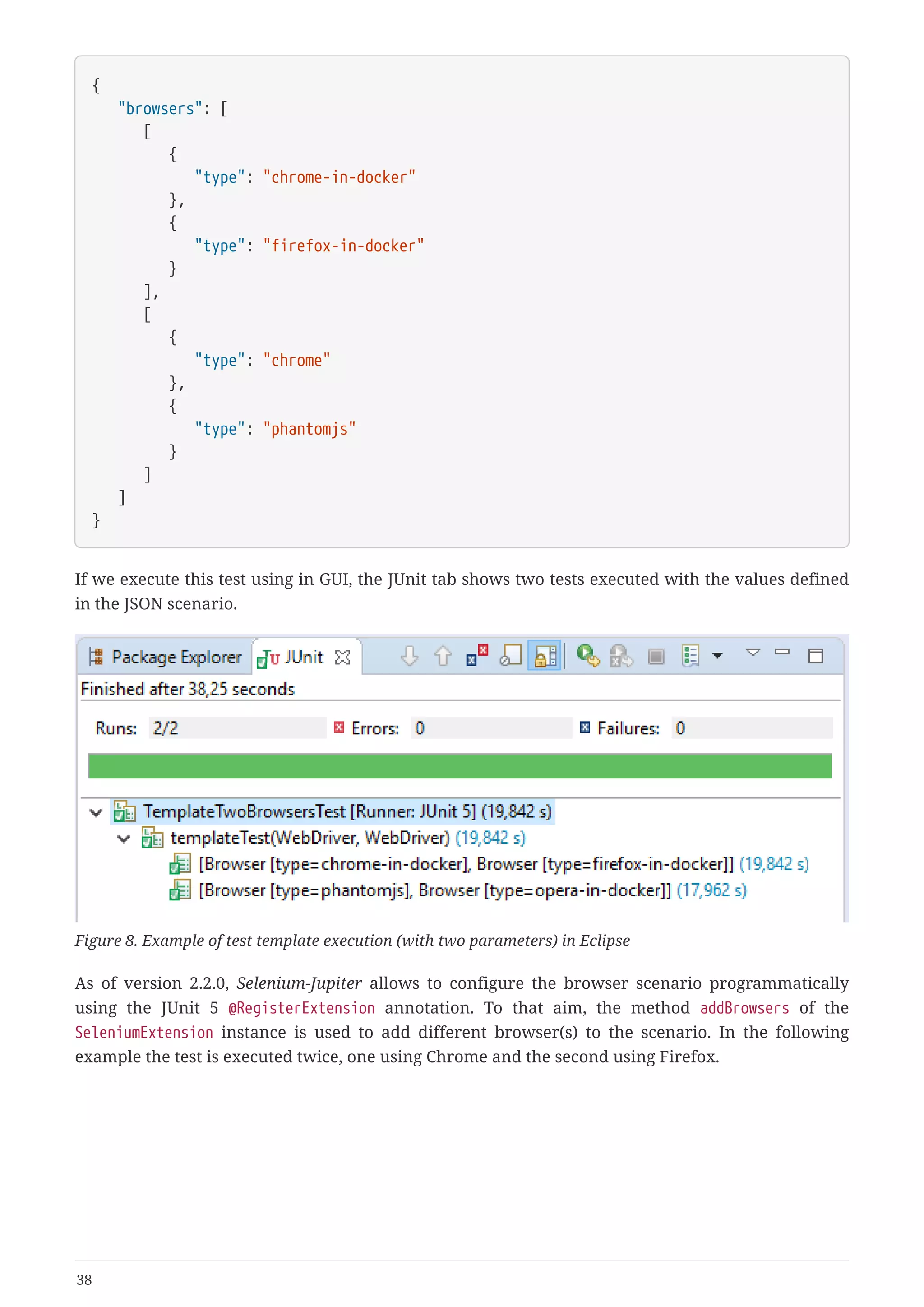This screenshot has width=924, height=1307.
Task: Toggle Show Skipped Tests Only filter
Action: click(510, 656)
